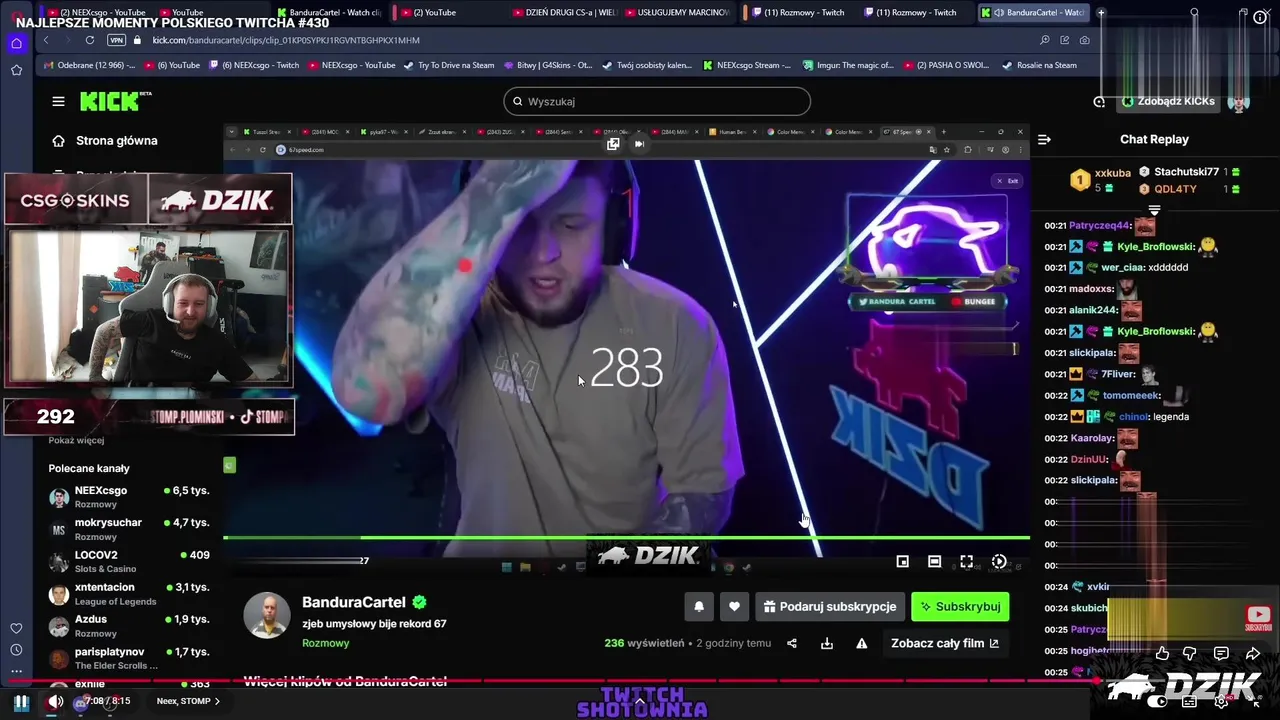
Task: Share the YouTube video with arrow icon
Action: pyautogui.click(x=1253, y=653)
